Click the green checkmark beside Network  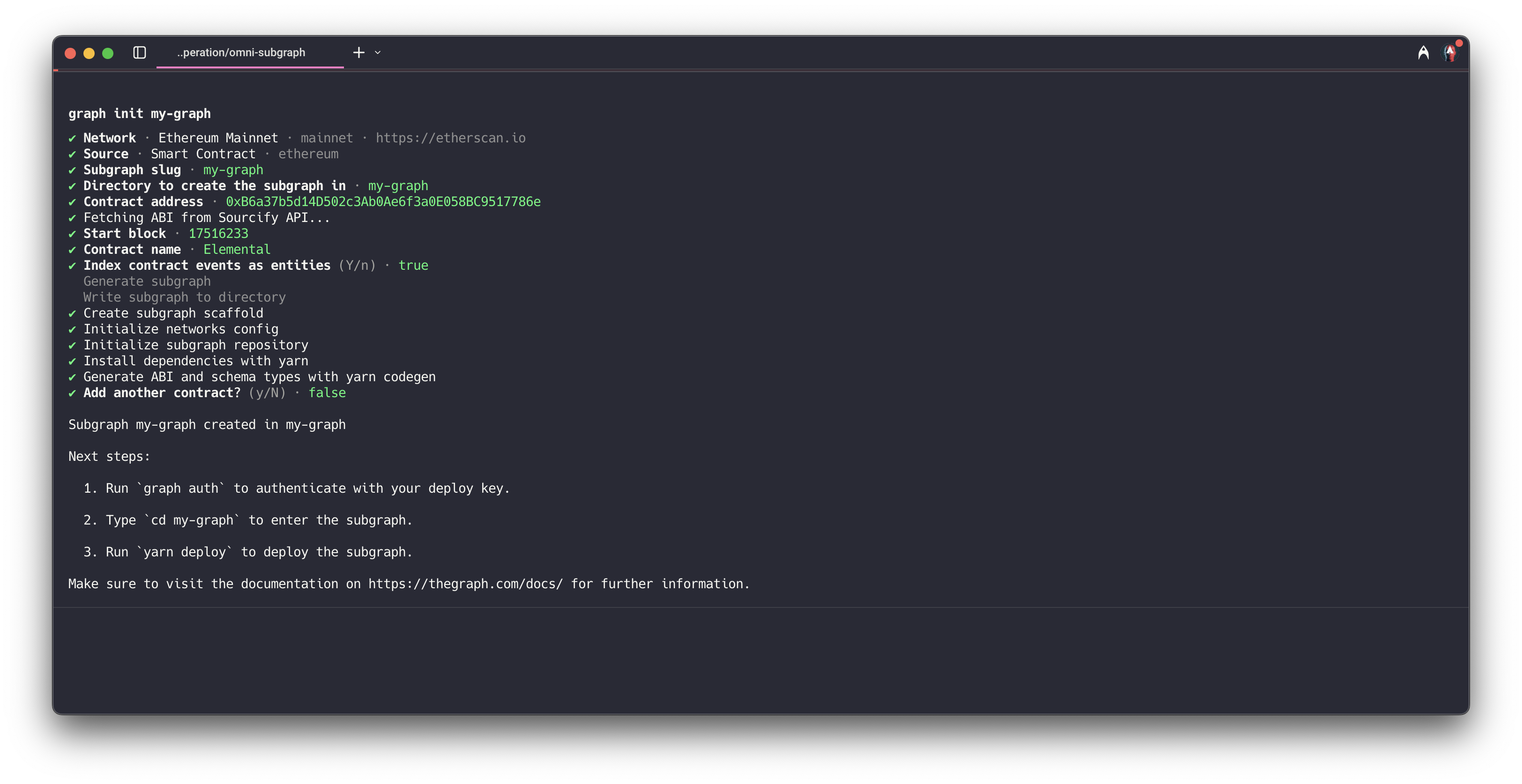pos(72,138)
